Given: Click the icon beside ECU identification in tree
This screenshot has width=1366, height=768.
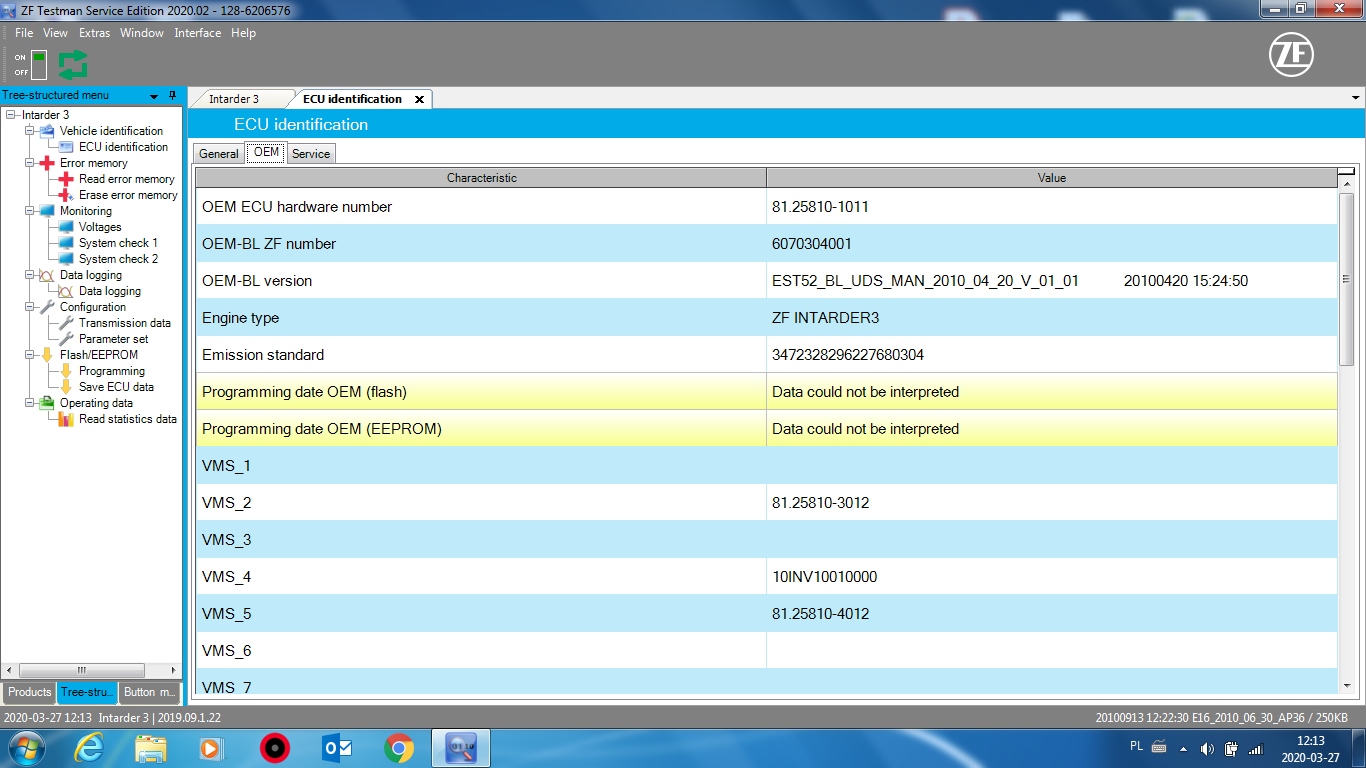Looking at the screenshot, I should pos(67,147).
